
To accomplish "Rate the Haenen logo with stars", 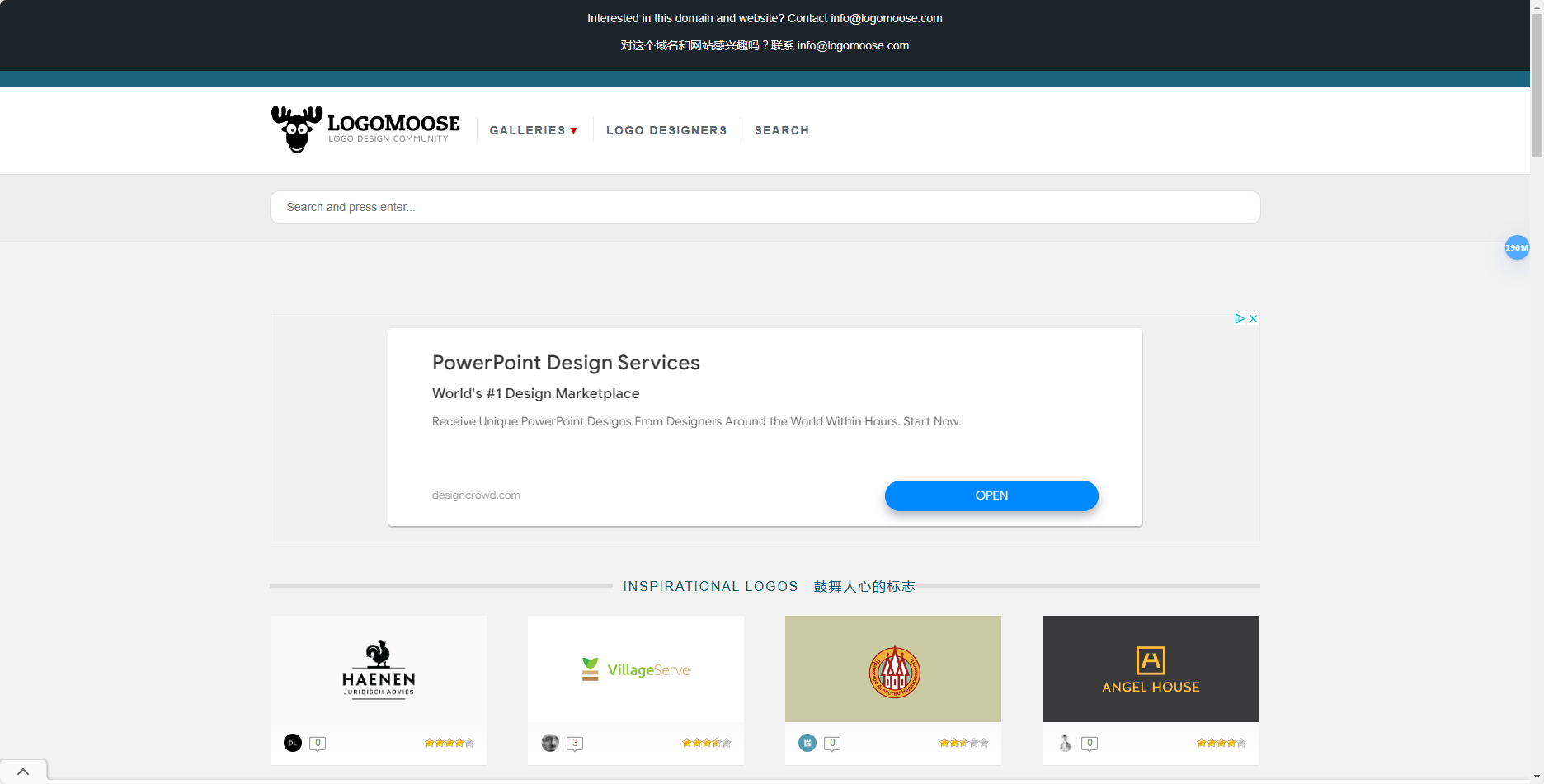I will (x=450, y=743).
